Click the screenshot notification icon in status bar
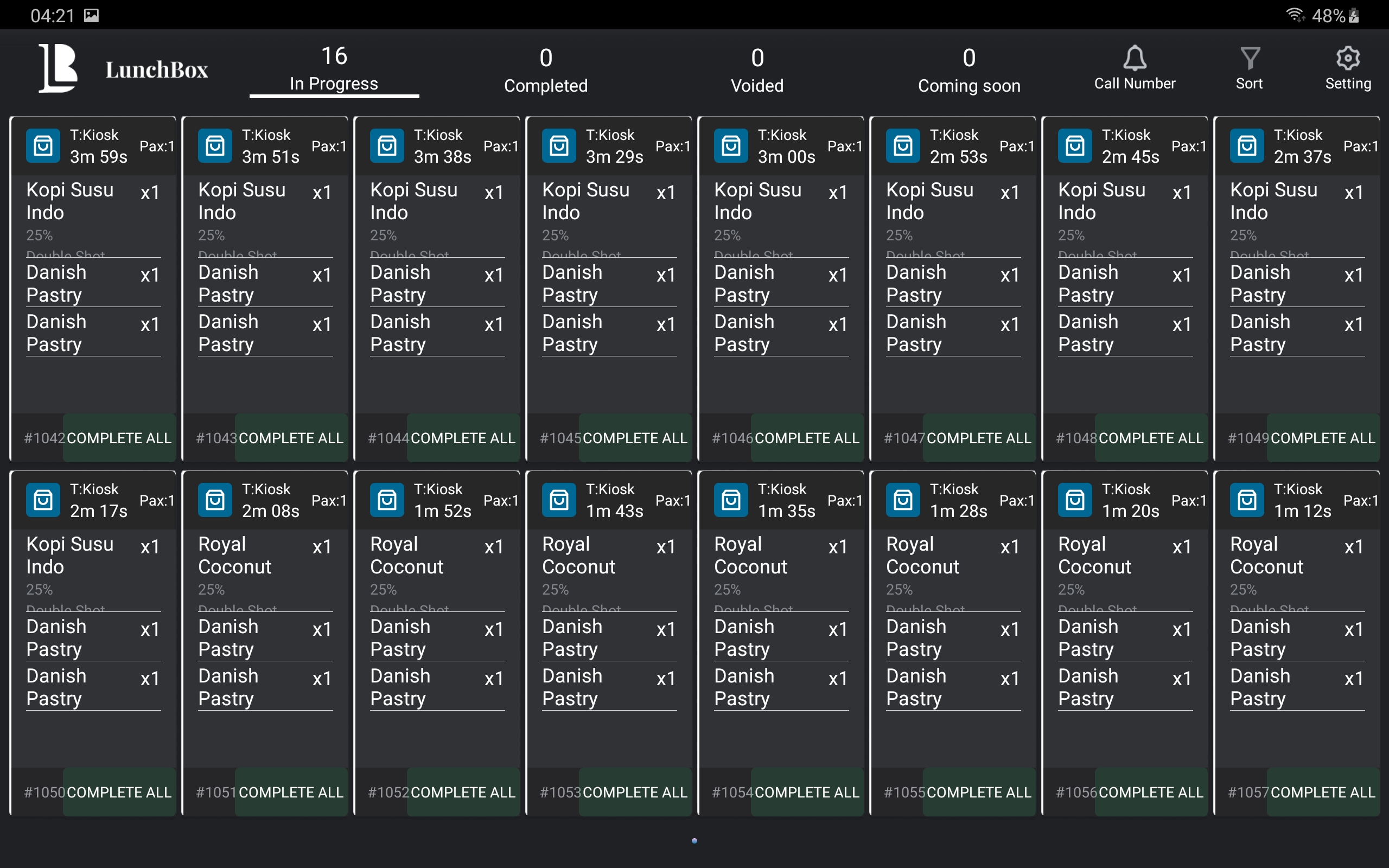The height and width of the screenshot is (868, 1389). 91,16
